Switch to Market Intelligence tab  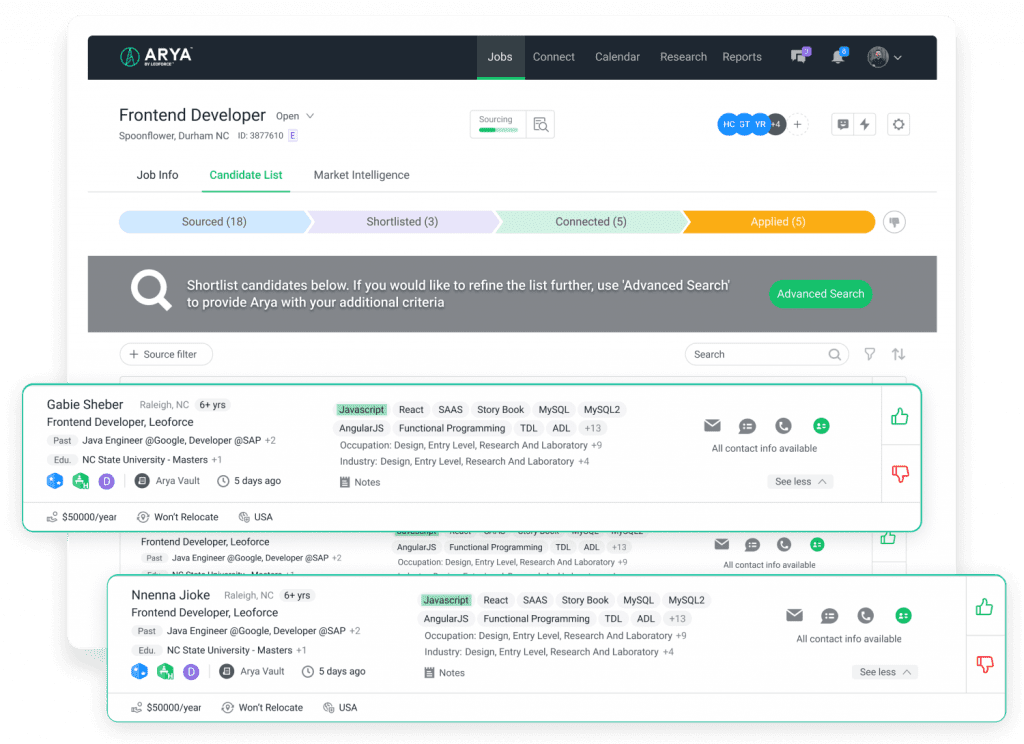tap(362, 175)
